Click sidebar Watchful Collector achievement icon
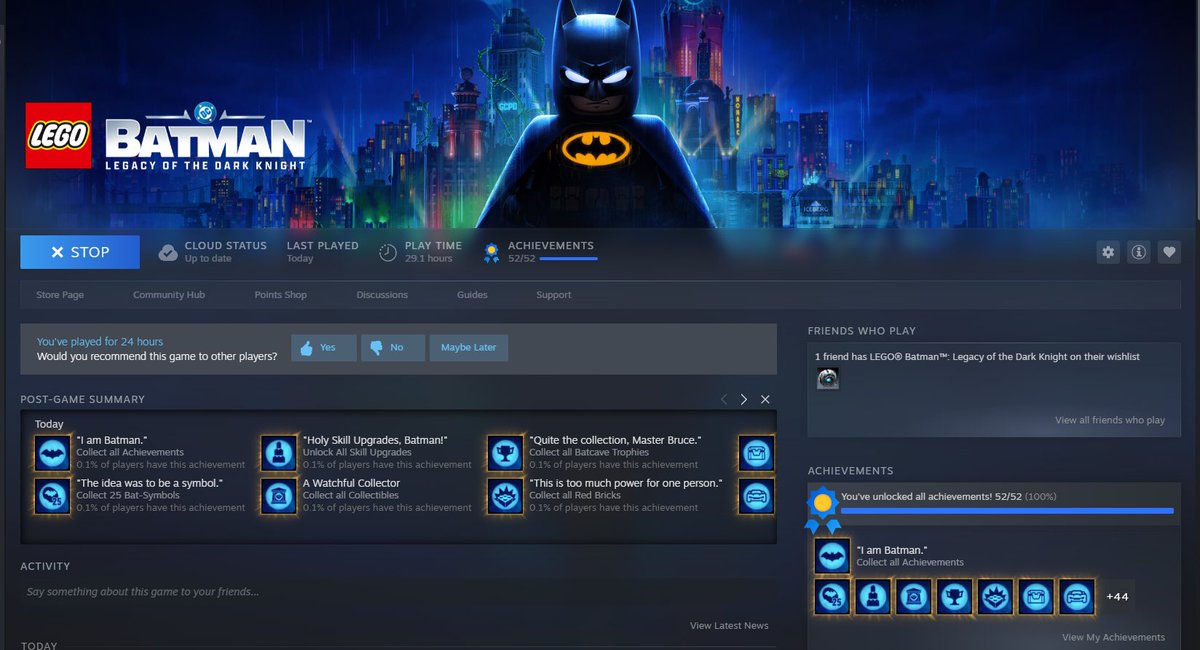1200x650 pixels. point(914,597)
